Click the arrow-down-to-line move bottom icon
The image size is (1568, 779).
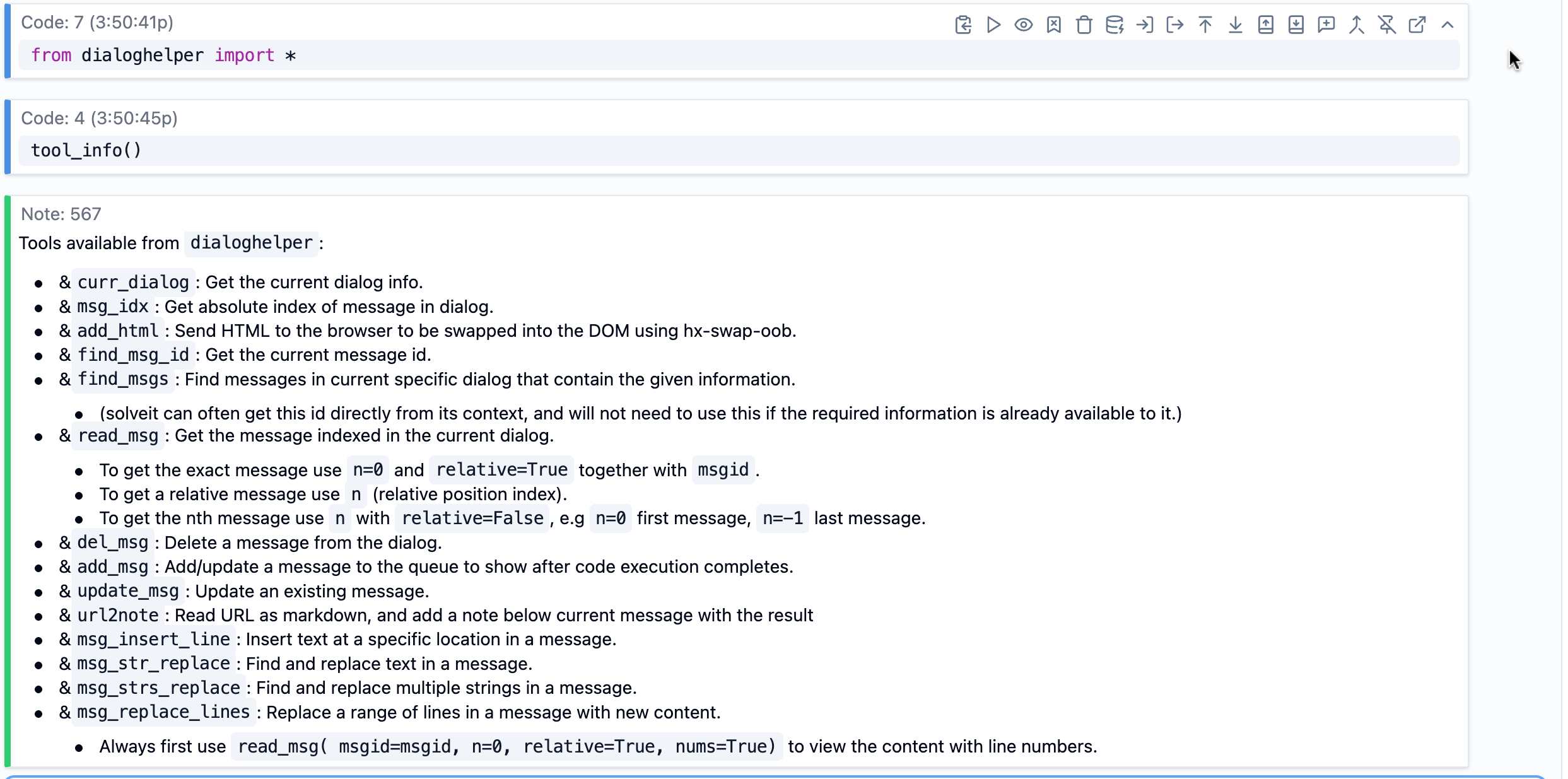pos(1236,25)
